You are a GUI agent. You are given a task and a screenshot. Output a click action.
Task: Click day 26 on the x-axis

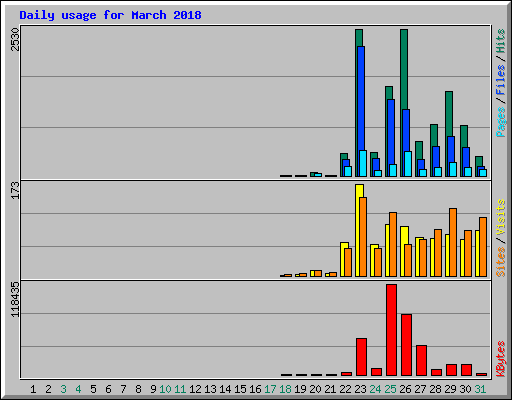[x=405, y=389]
